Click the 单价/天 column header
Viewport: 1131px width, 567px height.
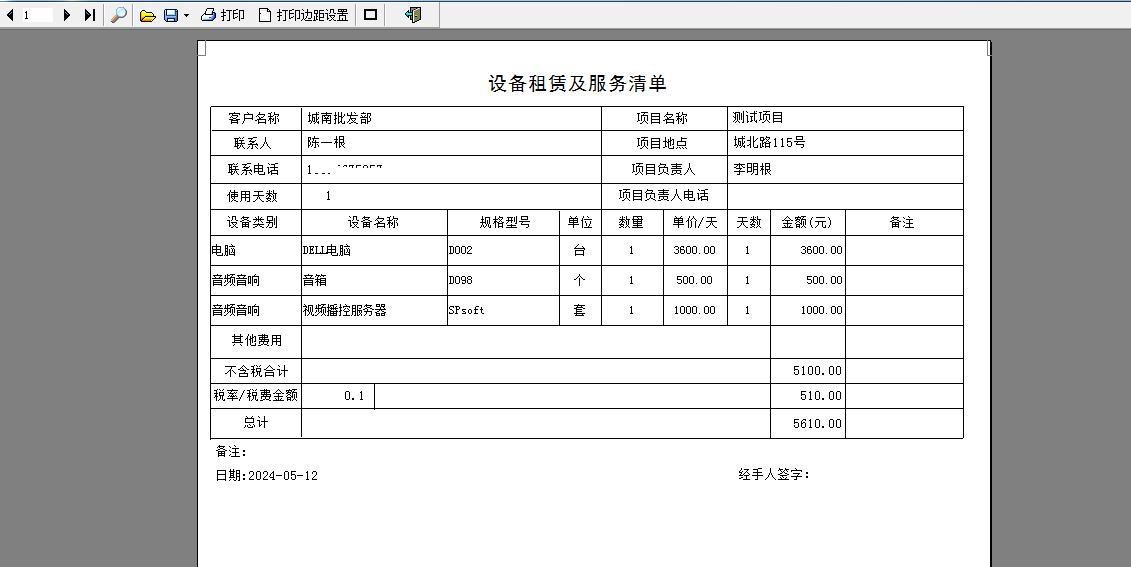click(695, 222)
